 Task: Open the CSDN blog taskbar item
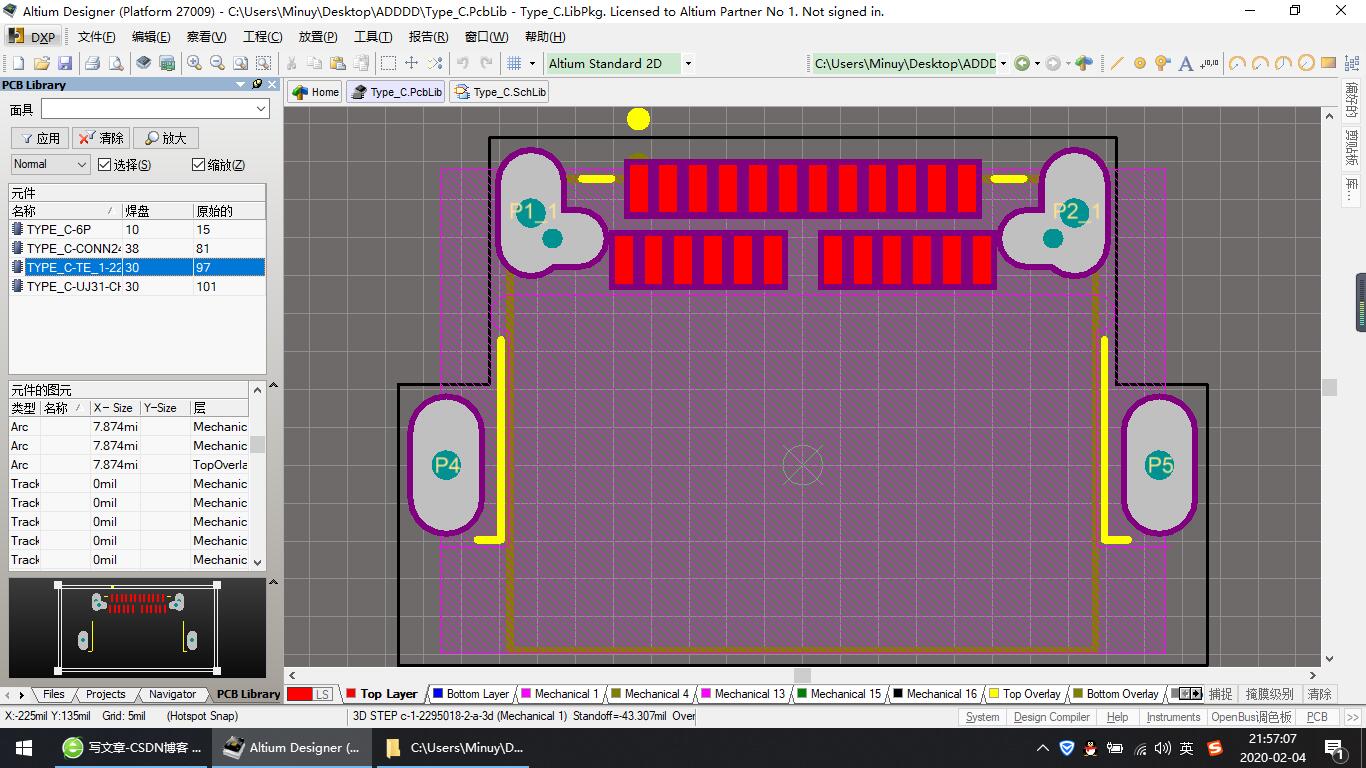[x=131, y=747]
